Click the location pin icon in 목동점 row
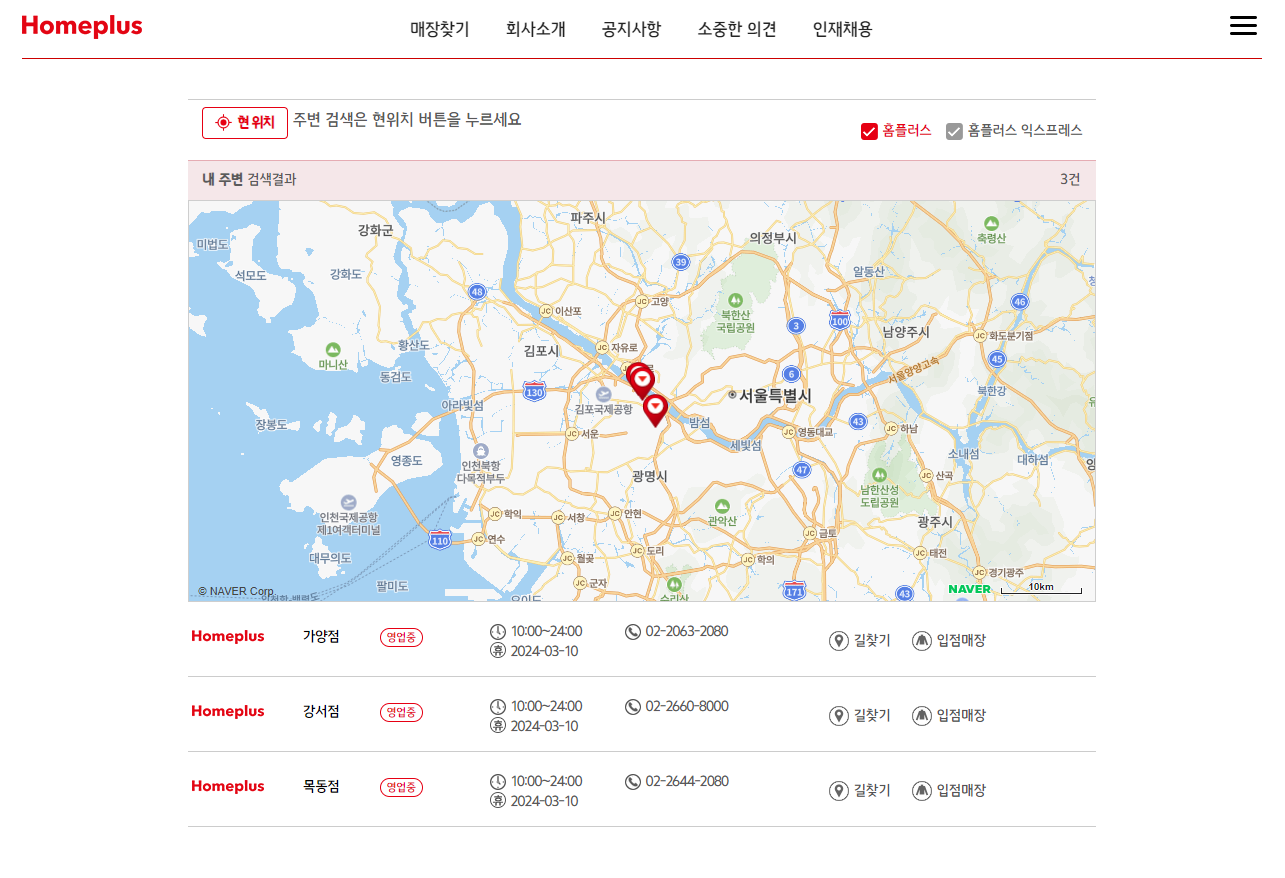This screenshot has width=1285, height=878. [839, 791]
